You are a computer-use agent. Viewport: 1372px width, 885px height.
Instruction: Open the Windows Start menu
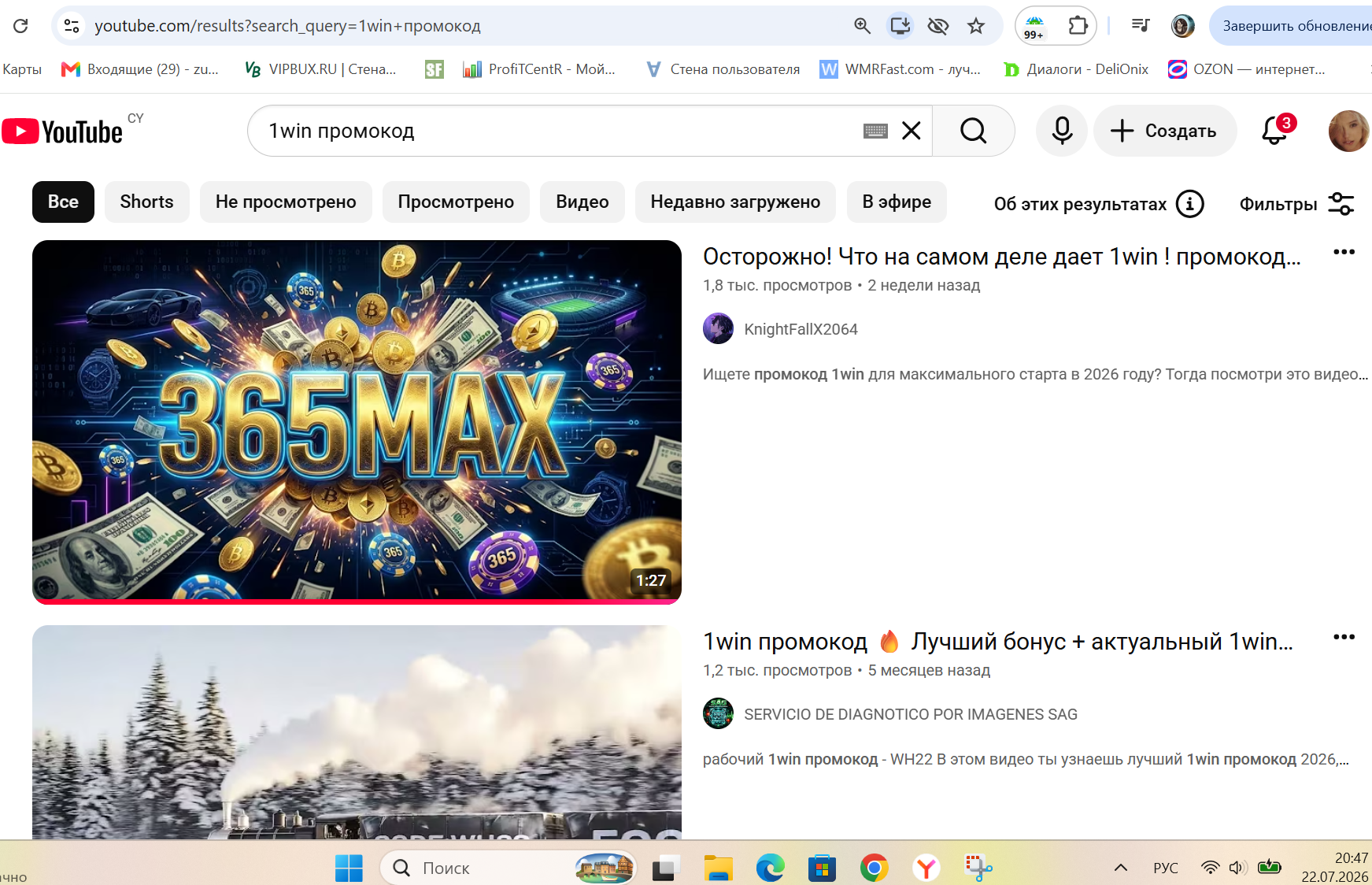(x=349, y=868)
